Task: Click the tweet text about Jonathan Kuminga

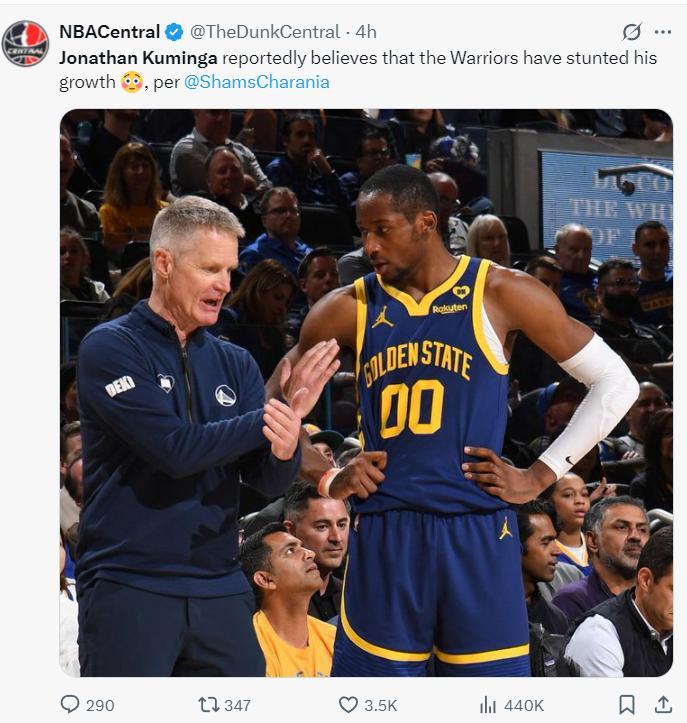Action: point(358,70)
